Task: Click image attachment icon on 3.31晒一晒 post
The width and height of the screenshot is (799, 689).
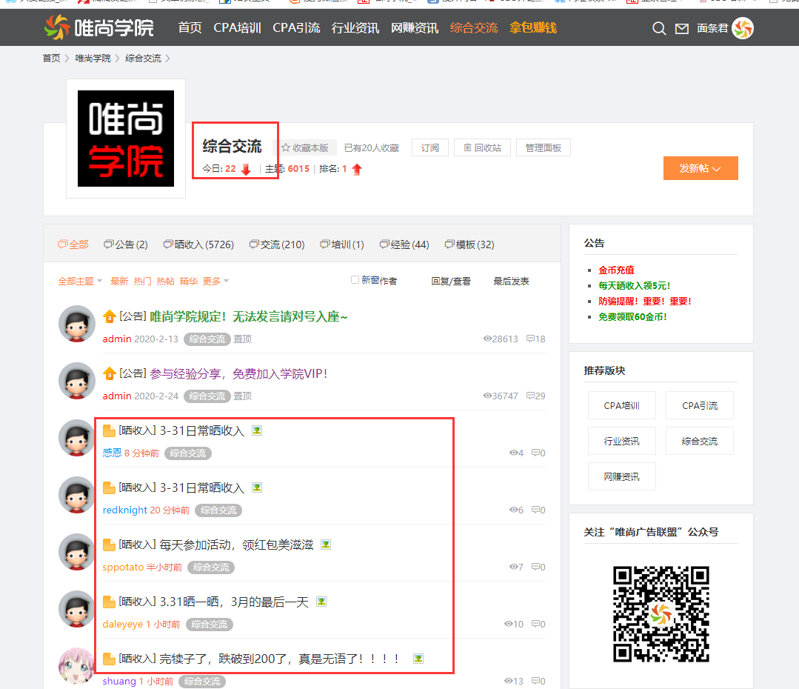Action: coord(321,602)
